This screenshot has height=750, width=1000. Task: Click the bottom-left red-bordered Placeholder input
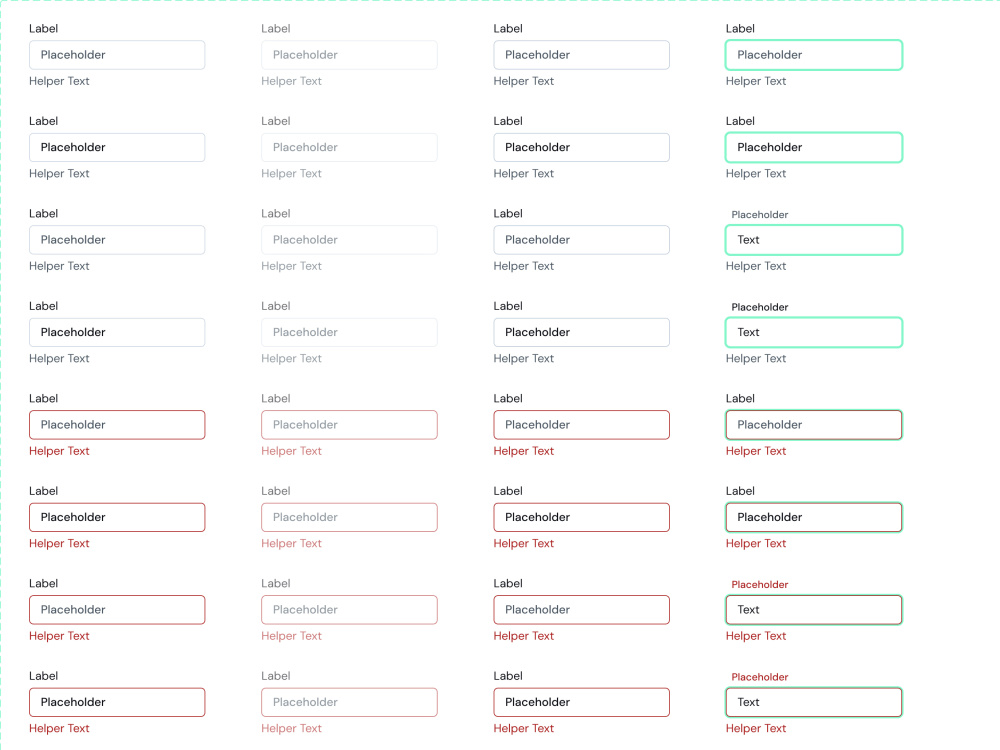(x=117, y=702)
